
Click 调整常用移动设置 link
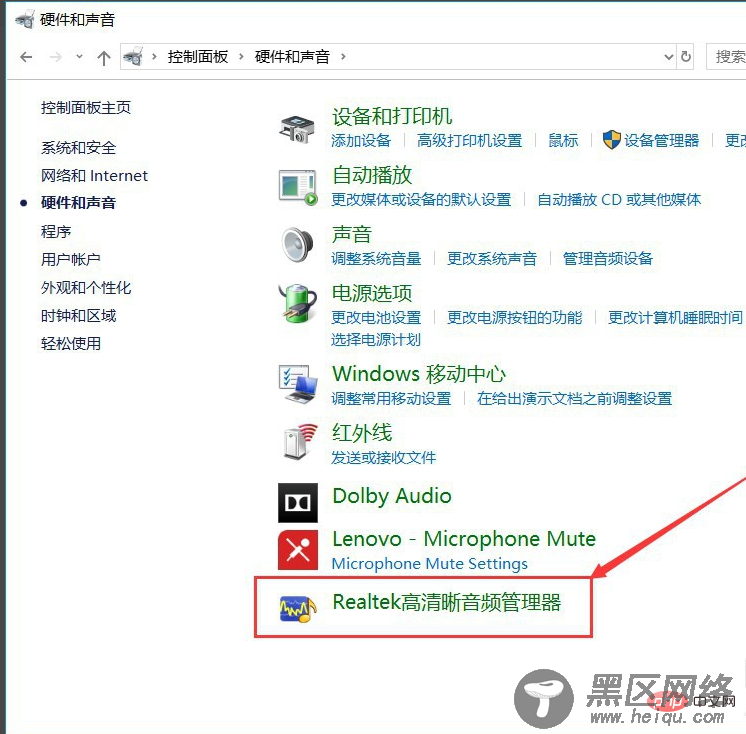coord(392,398)
